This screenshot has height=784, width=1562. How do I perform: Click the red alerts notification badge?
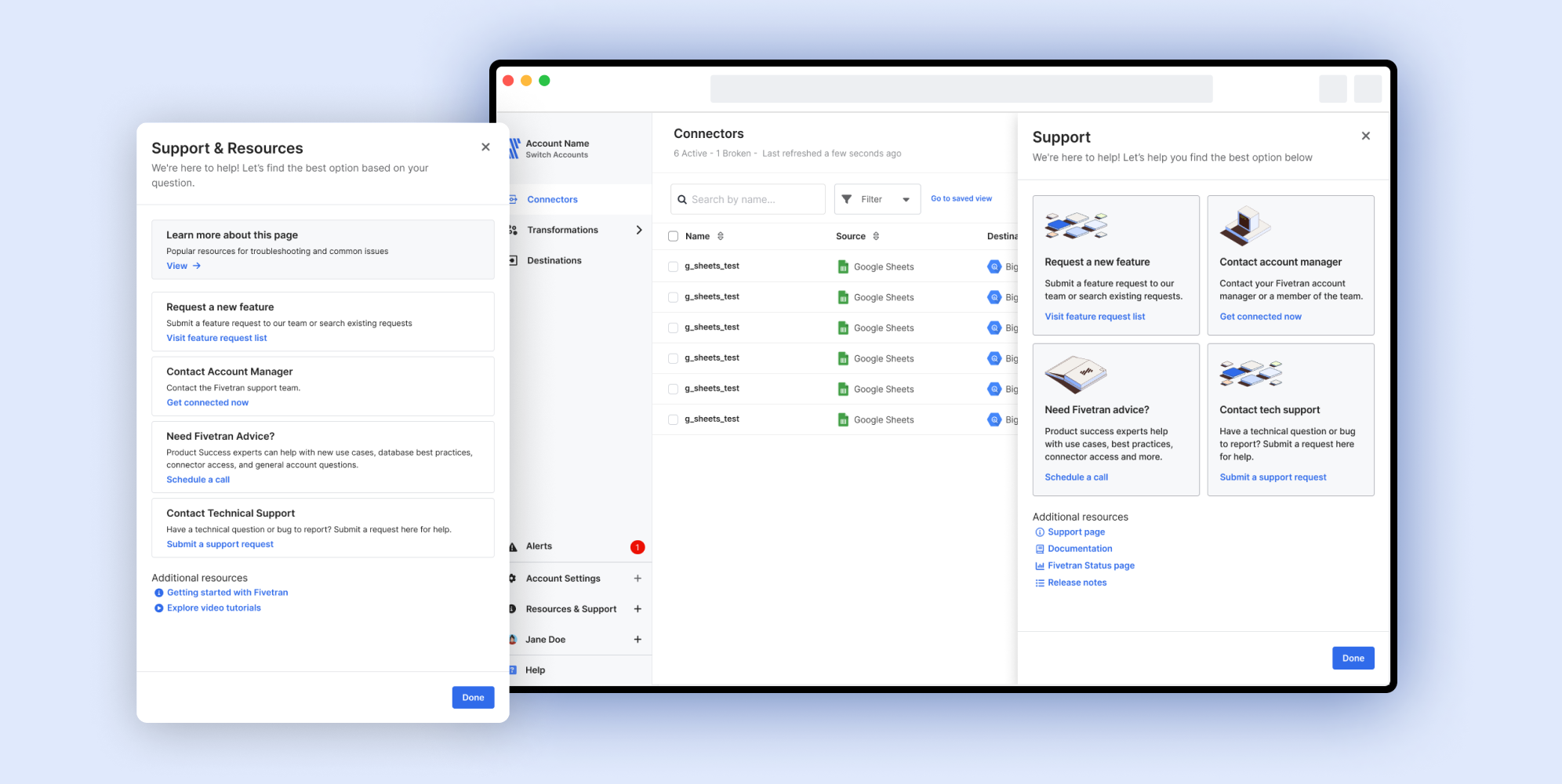[638, 547]
